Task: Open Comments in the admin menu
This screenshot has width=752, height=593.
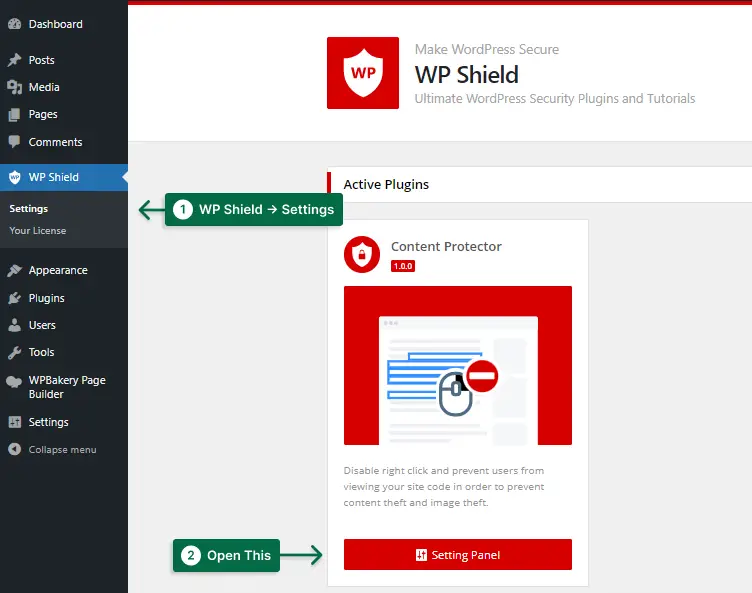Action: click(64, 142)
